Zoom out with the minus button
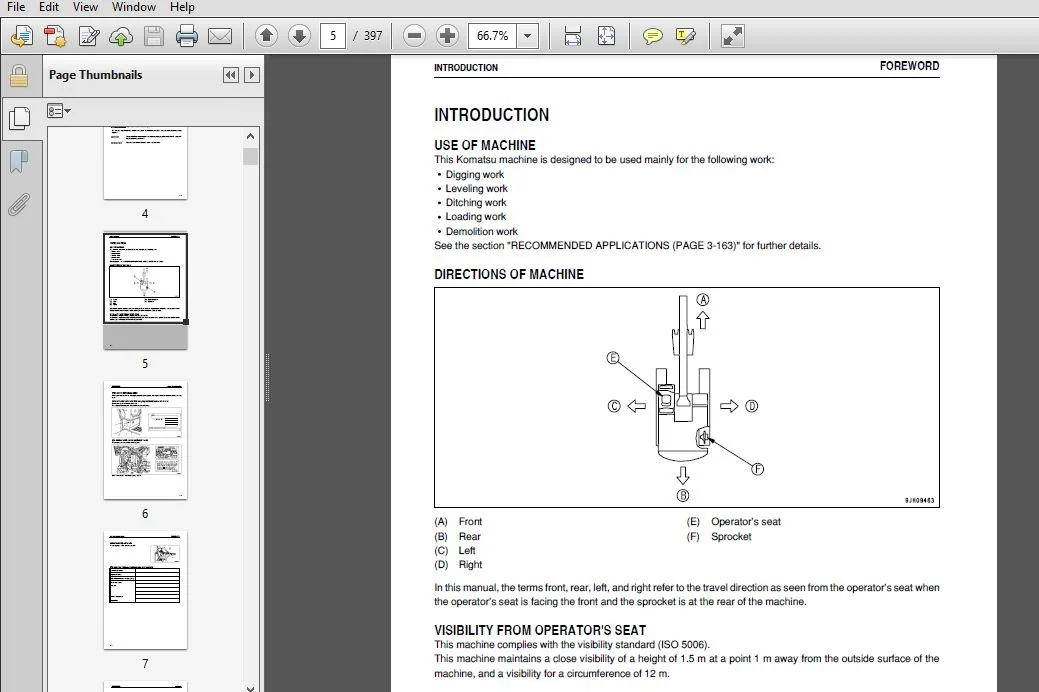 [414, 35]
